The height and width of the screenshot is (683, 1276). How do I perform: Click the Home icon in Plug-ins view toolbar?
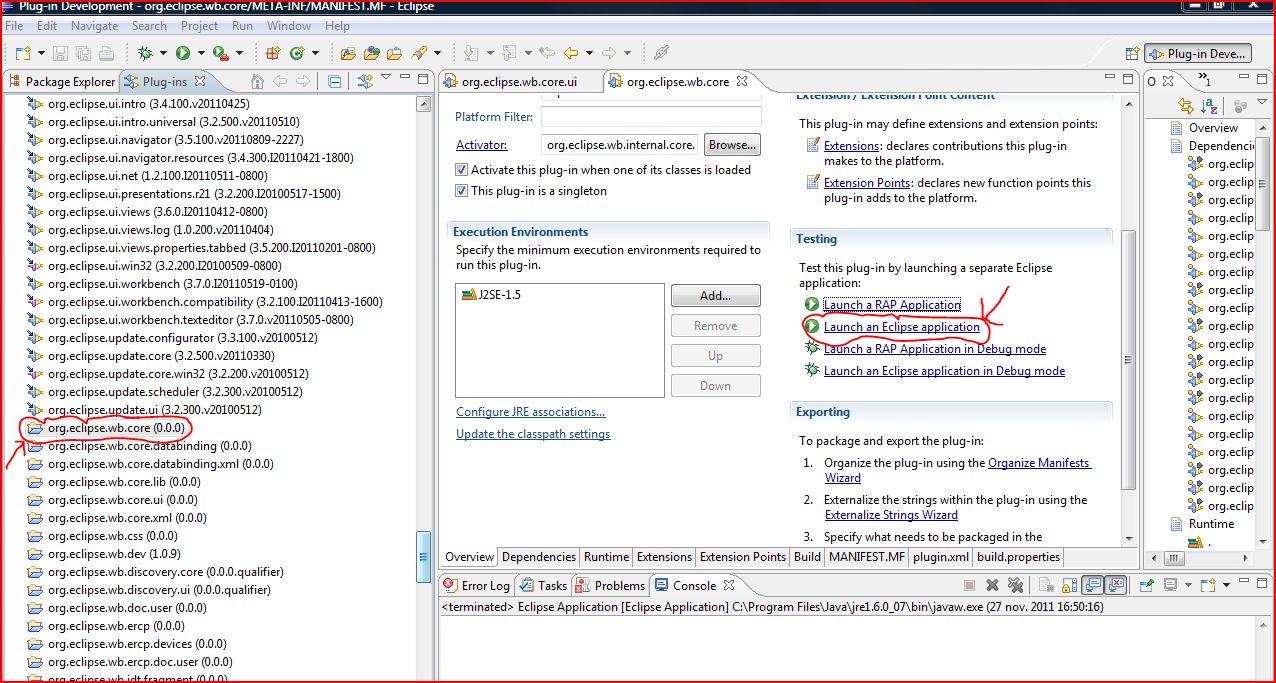click(x=257, y=82)
